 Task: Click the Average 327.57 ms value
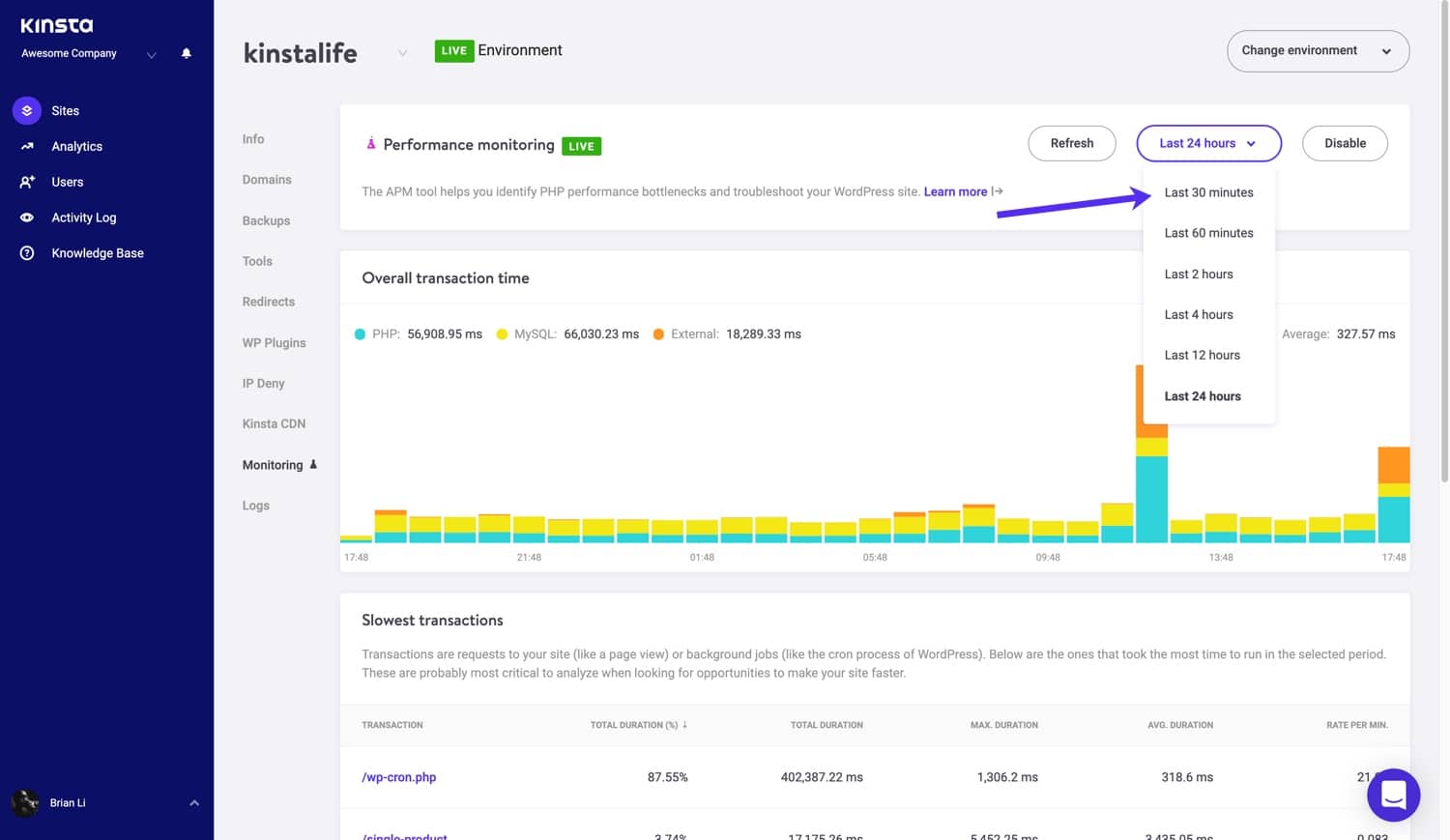(1366, 334)
